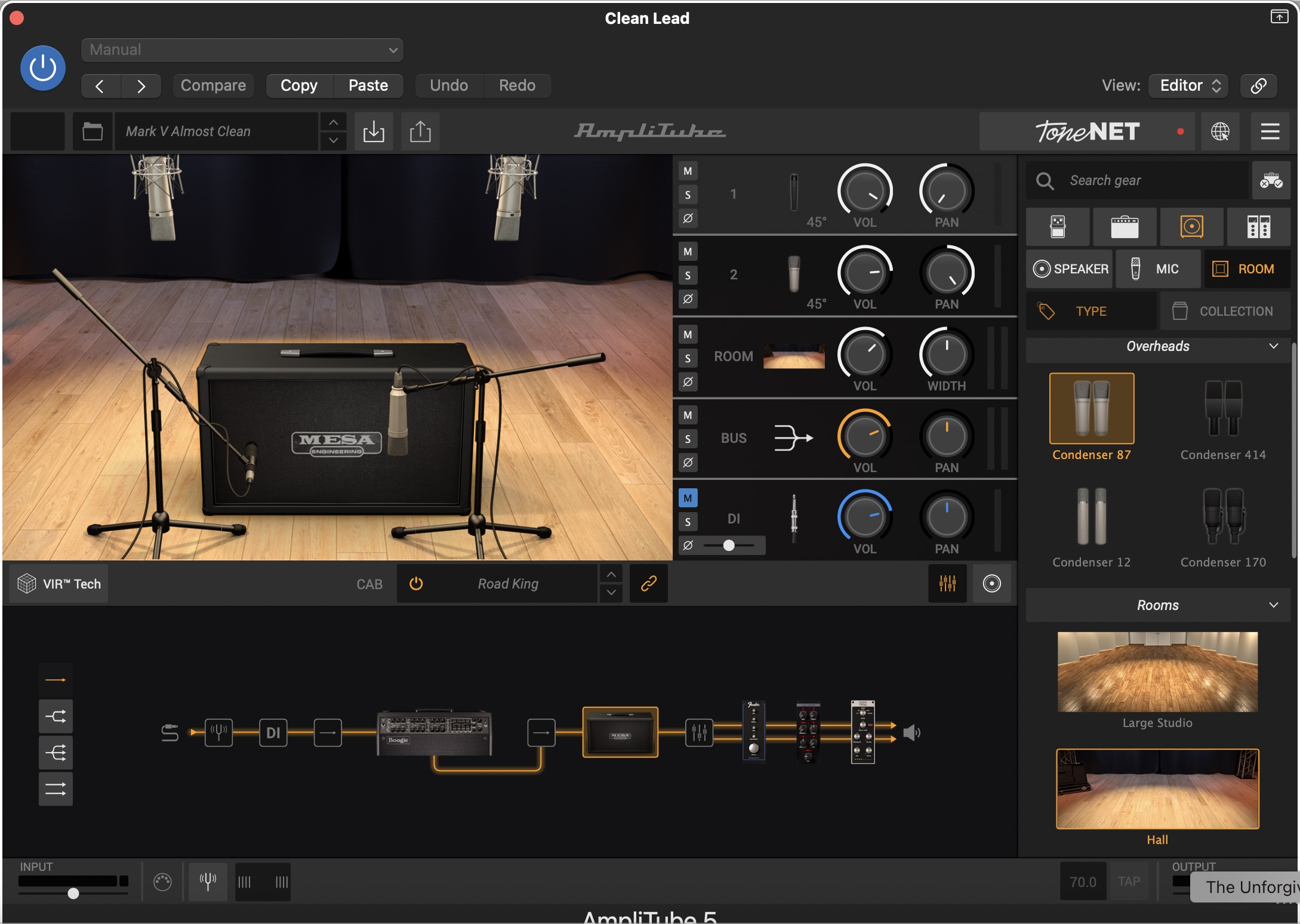This screenshot has width=1300, height=924.
Task: Invert phase on the ROOM channel
Action: click(x=688, y=381)
